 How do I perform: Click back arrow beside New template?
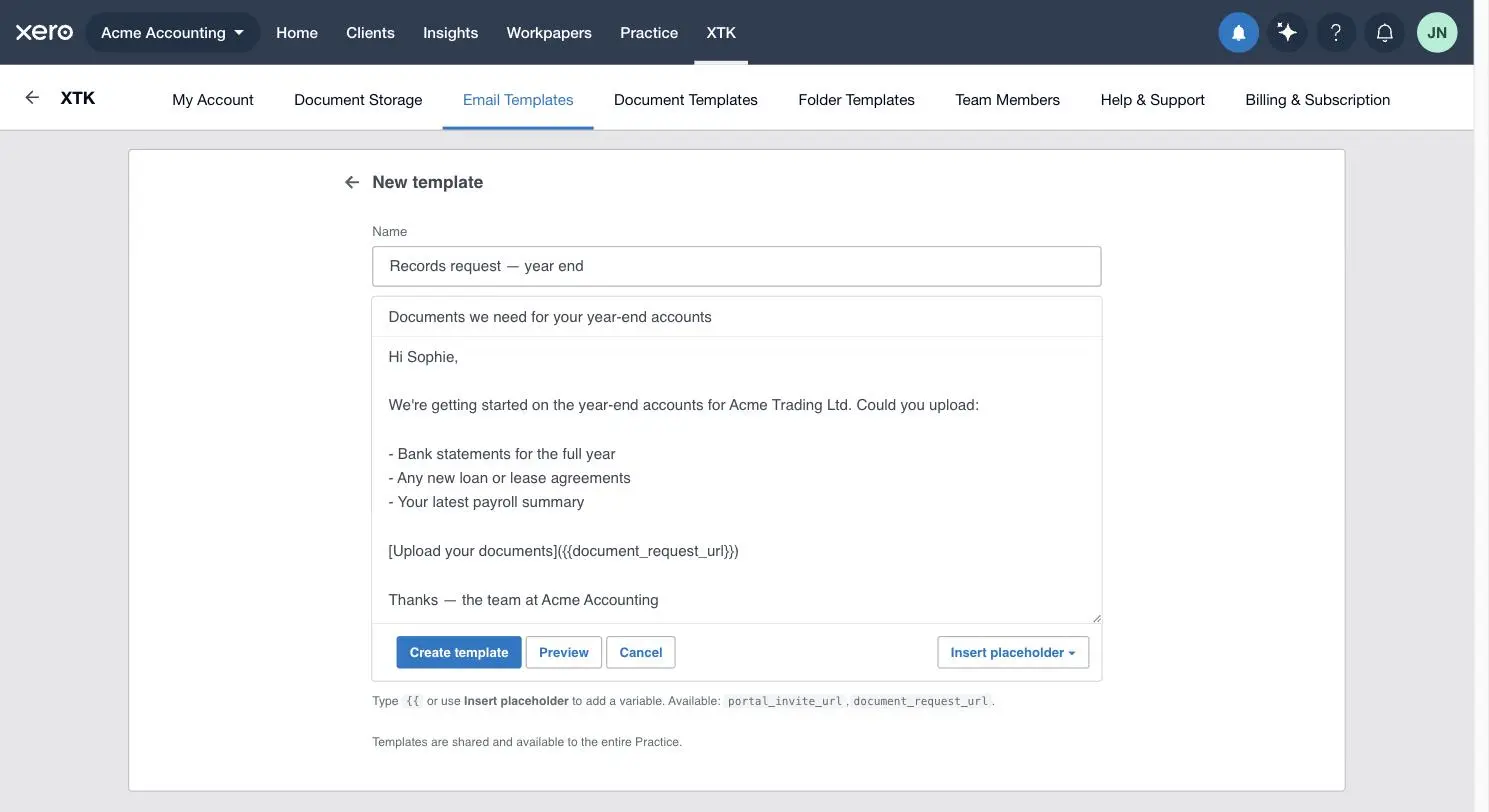(x=352, y=182)
